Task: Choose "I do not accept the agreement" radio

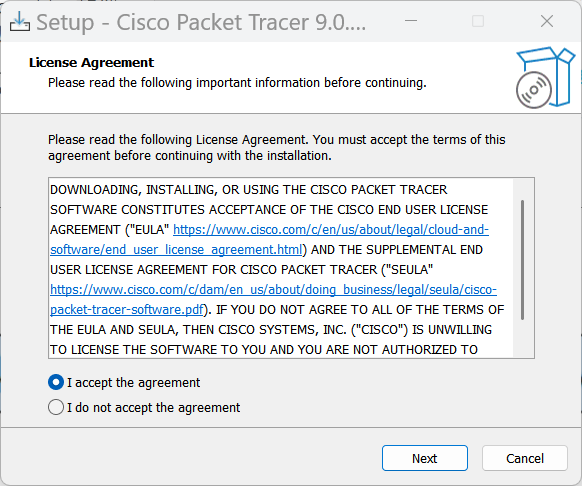Action: tap(56, 407)
